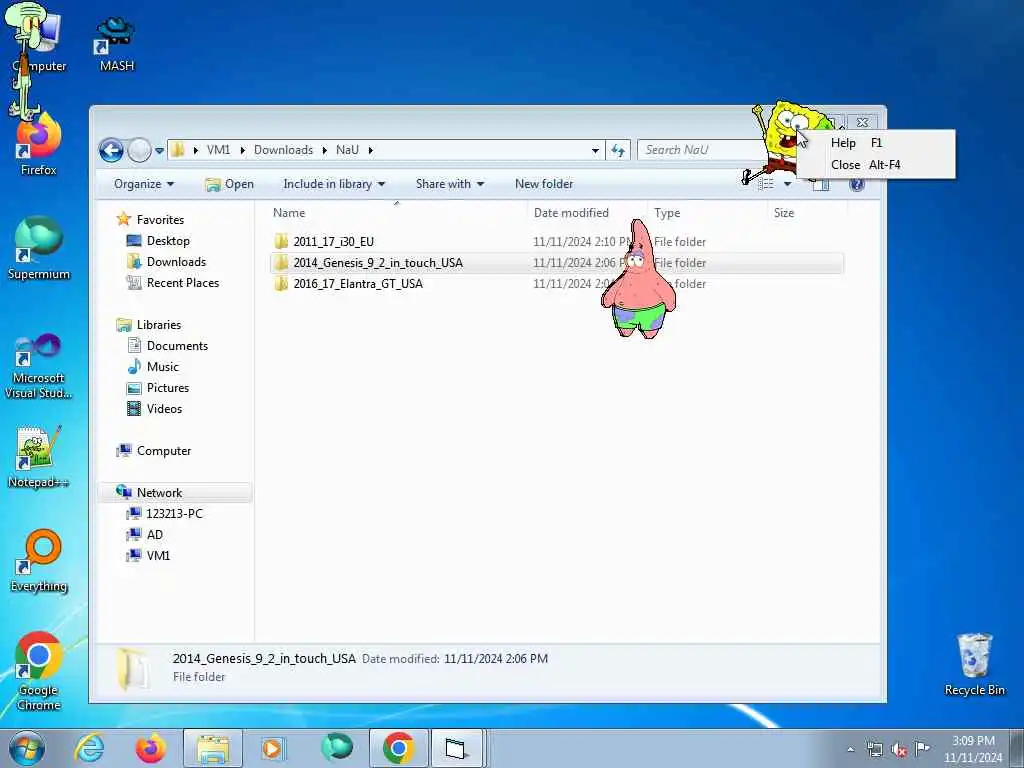Click the Windows Explorer taskbar button
Viewport: 1024px width, 768px height.
(x=213, y=748)
